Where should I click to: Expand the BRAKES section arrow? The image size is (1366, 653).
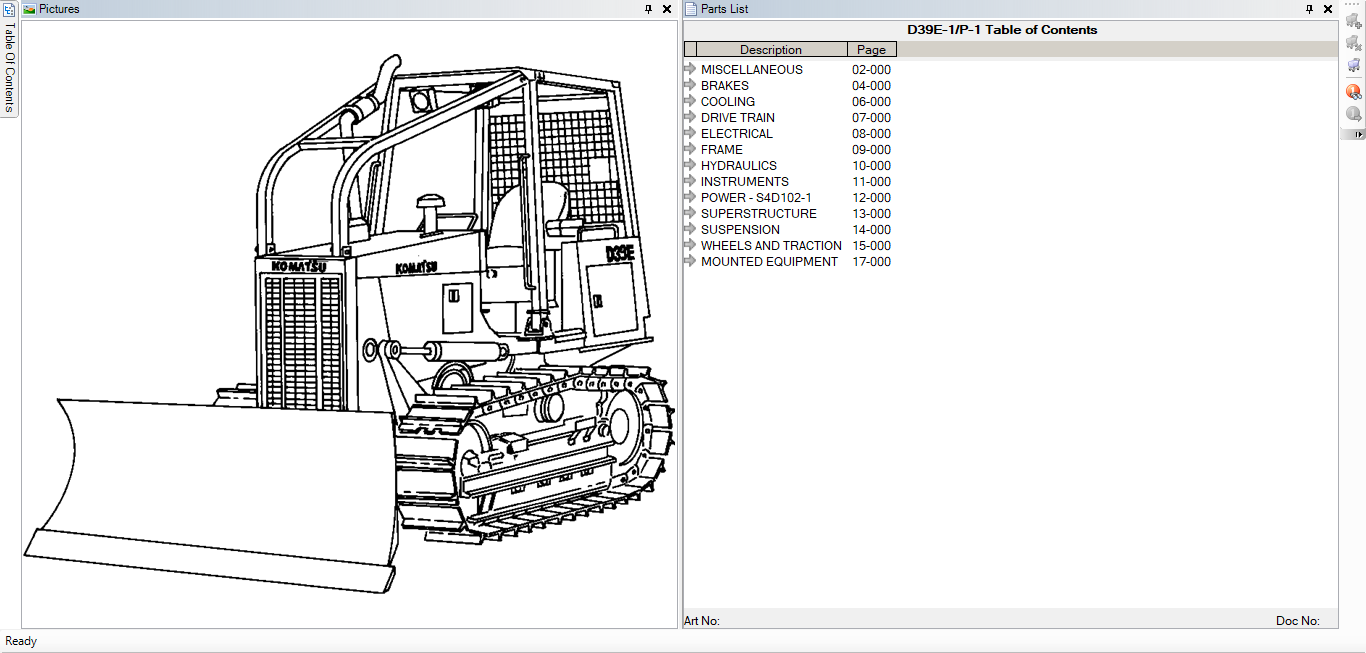point(690,85)
